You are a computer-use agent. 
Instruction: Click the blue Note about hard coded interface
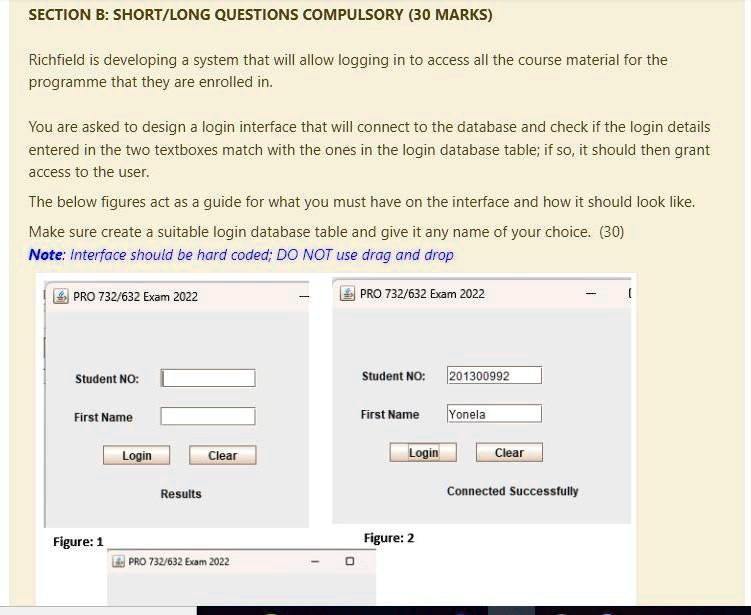[x=241, y=255]
